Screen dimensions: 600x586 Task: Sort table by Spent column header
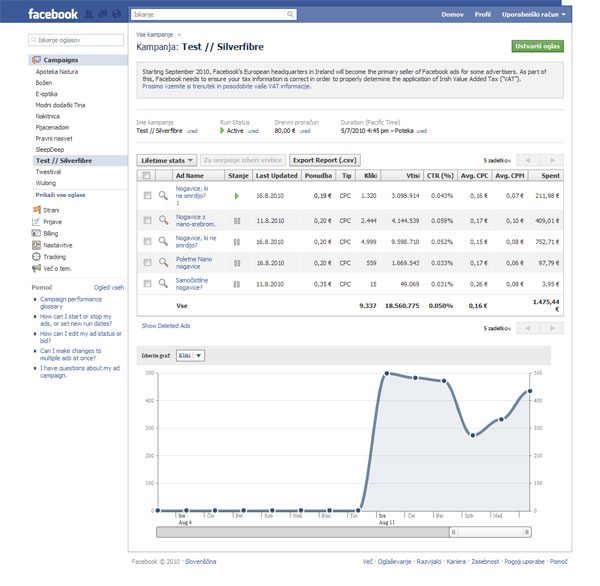[546, 175]
